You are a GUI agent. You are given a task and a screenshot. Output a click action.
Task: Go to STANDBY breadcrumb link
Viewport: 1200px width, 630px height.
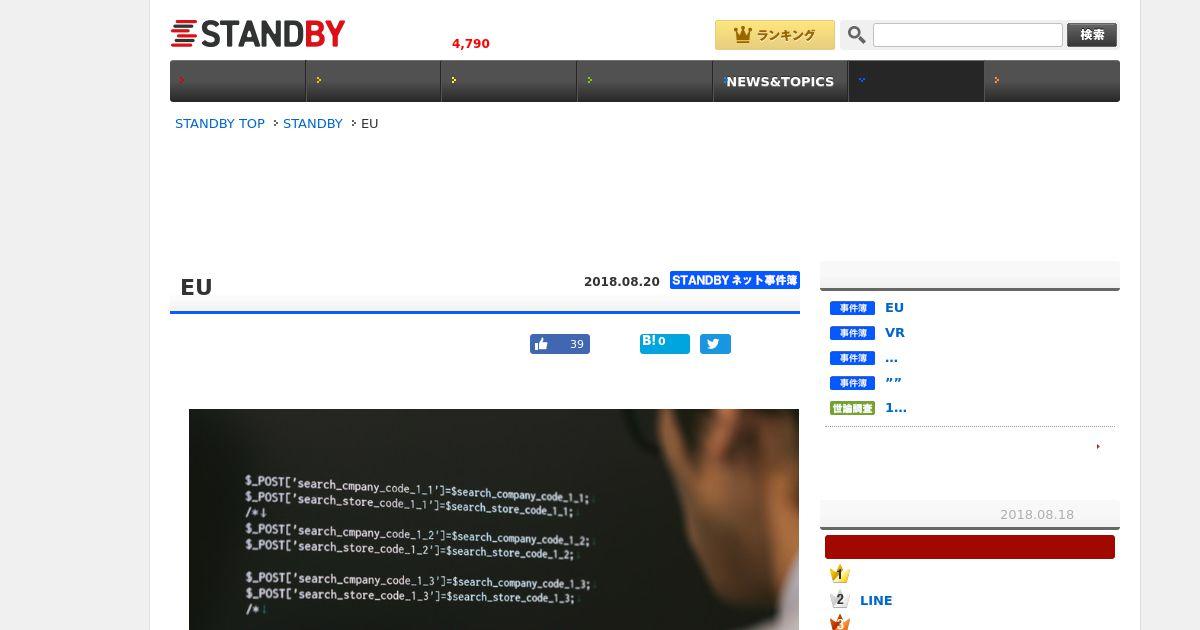313,124
